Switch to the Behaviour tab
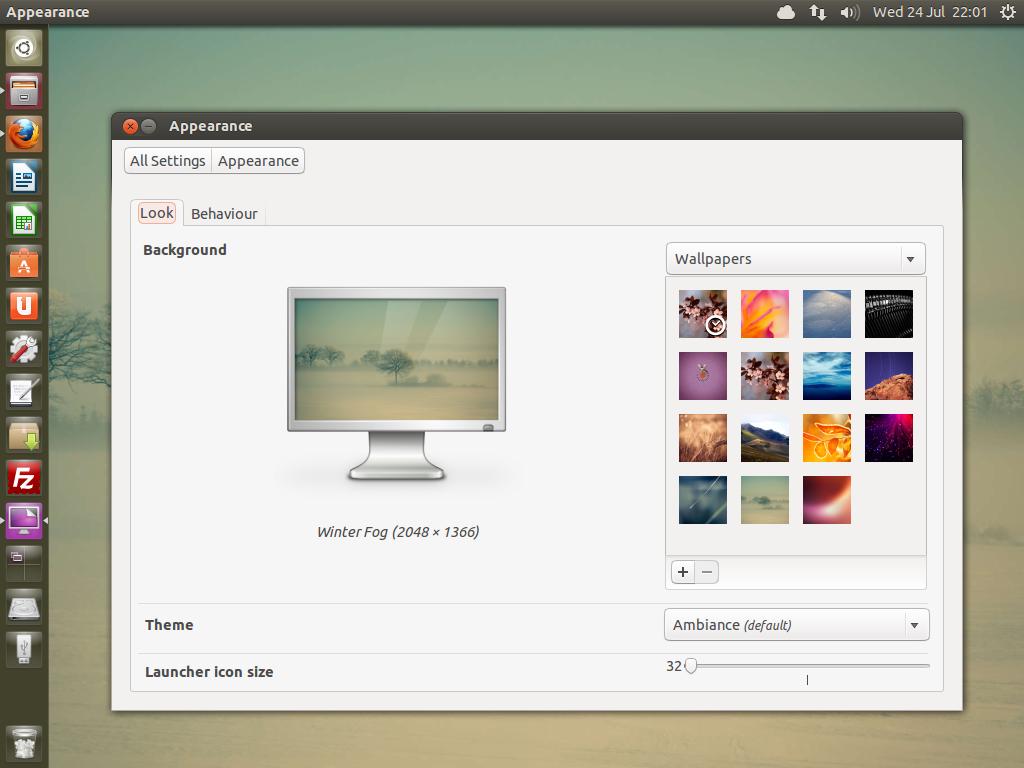 pyautogui.click(x=224, y=214)
